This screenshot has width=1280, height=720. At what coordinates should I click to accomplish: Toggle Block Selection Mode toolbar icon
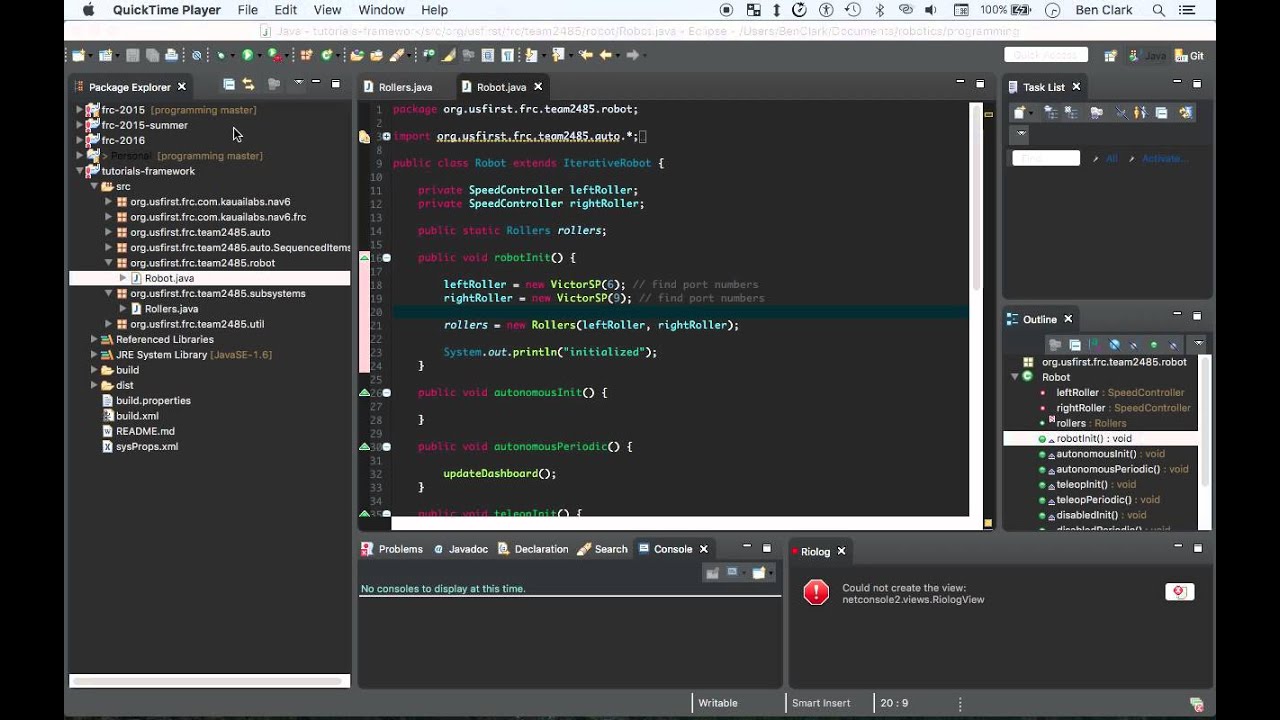tap(487, 55)
